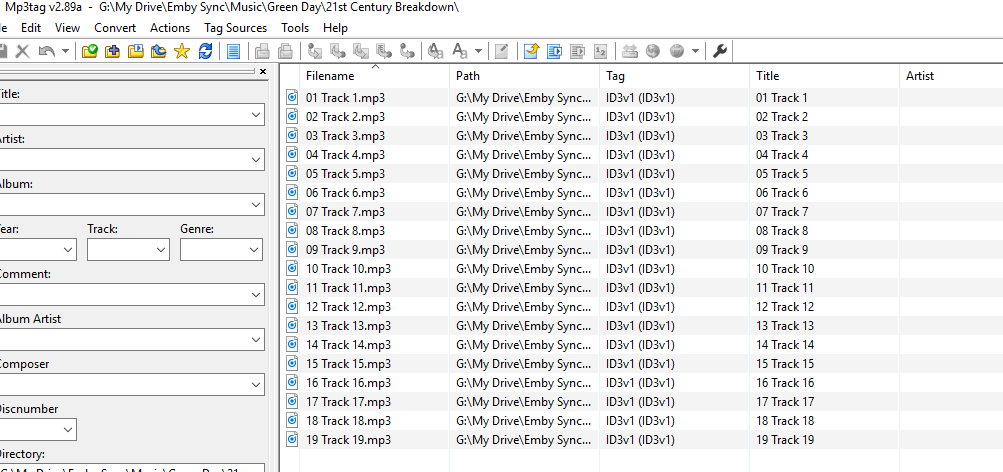Click the file icon of 15 Track 15.mp3

coord(292,363)
